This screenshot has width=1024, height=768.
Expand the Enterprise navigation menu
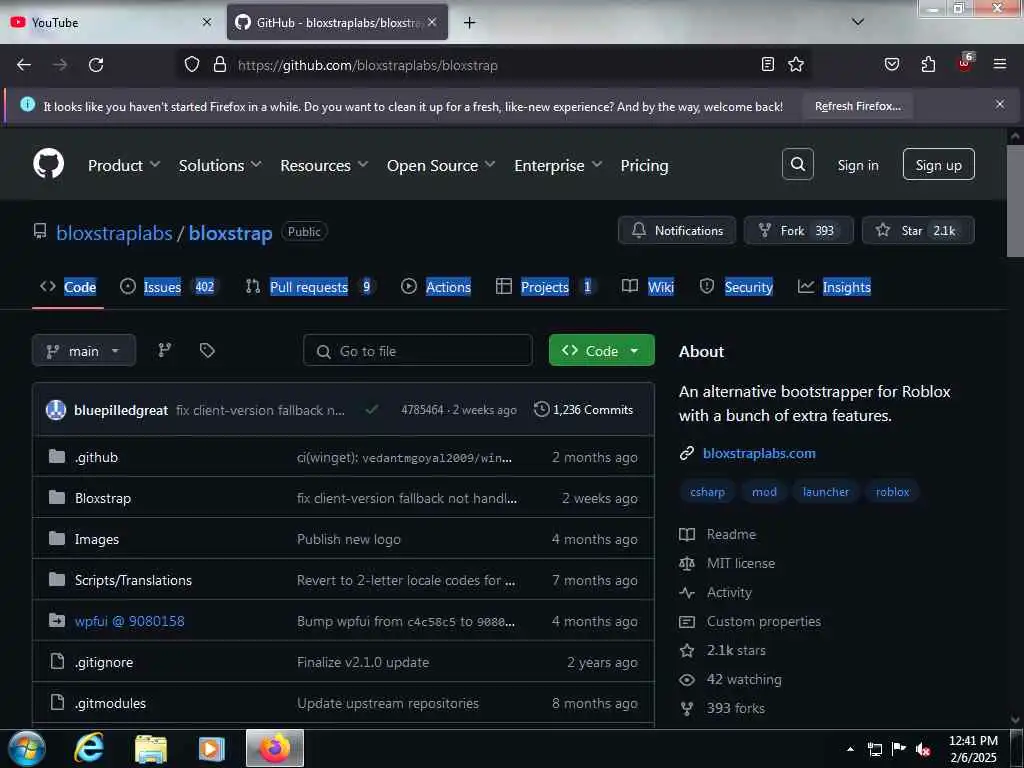[558, 165]
